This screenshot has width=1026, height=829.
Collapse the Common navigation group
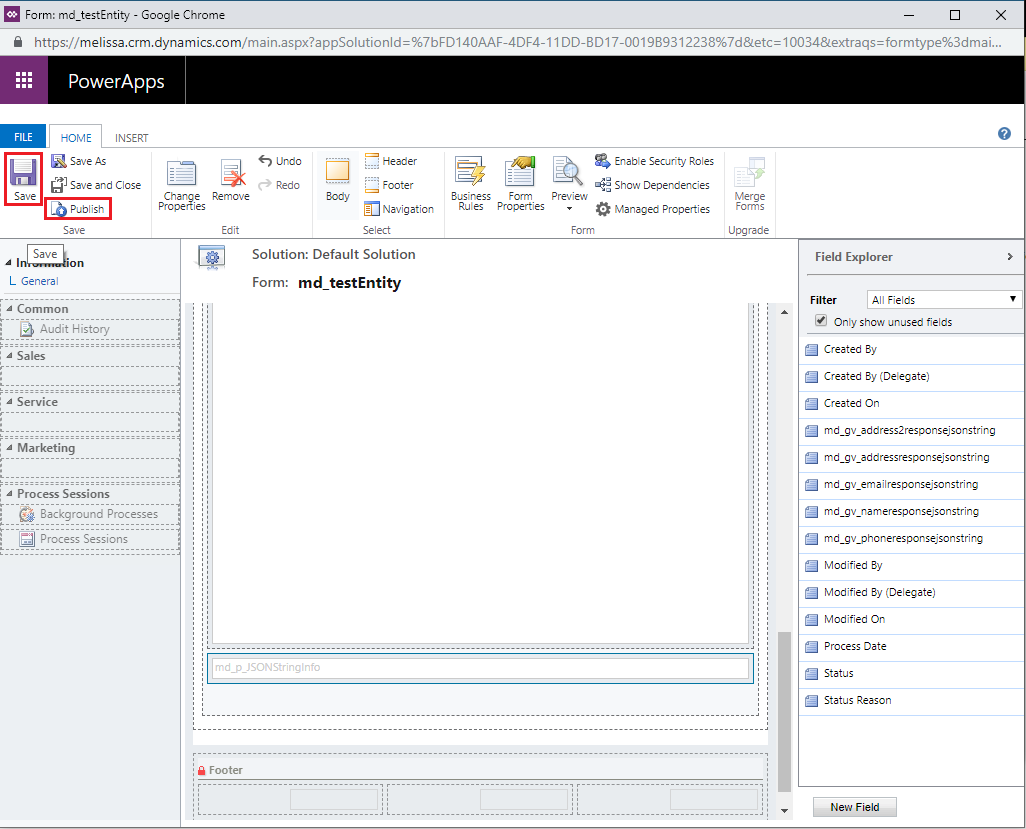tap(9, 308)
